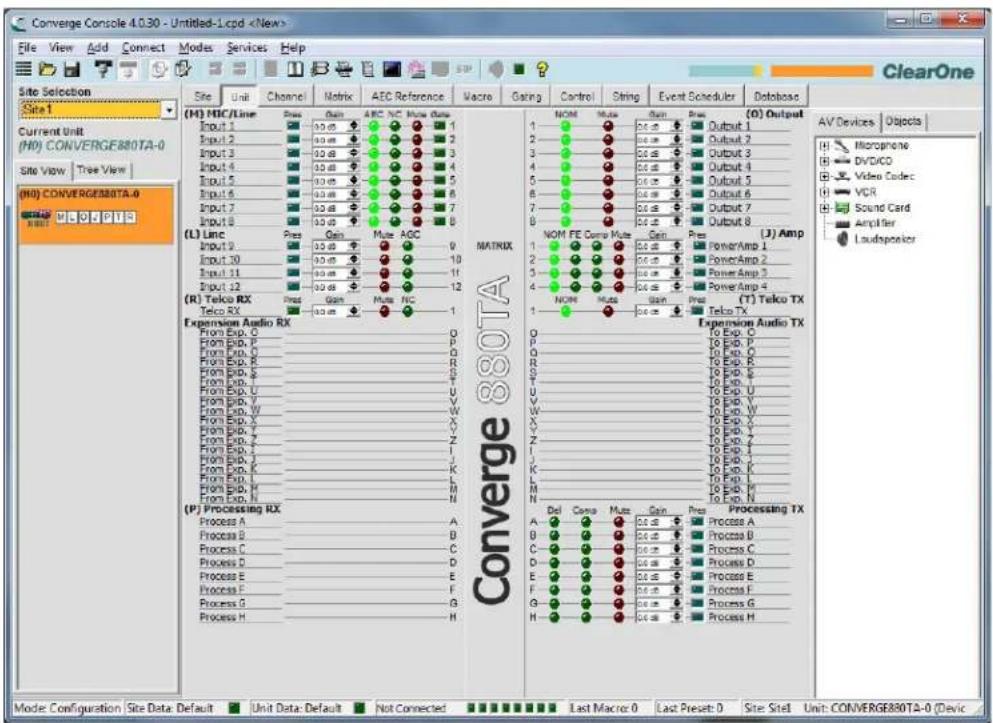
Task: Switch to Tree View
Action: click(101, 170)
